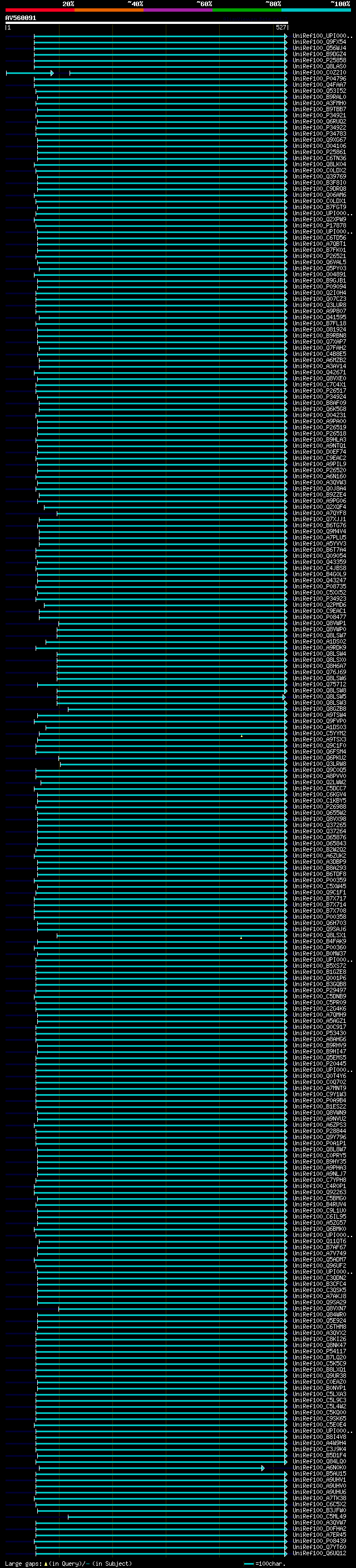Select the UniRef100_Q8H6A7 label
356x1568 pixels.
click(319, 666)
